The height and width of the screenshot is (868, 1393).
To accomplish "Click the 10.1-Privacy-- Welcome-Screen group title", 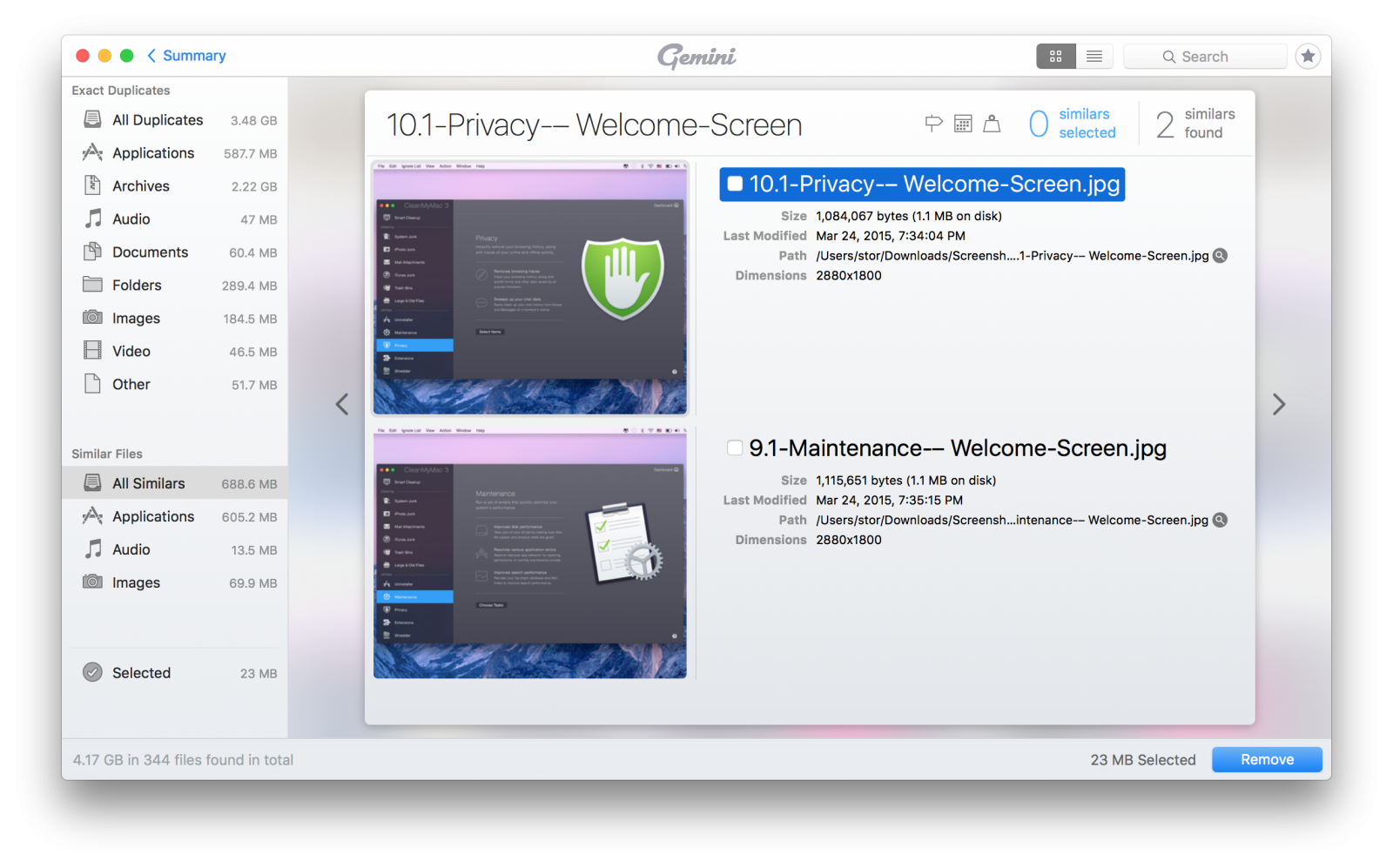I will (x=594, y=125).
